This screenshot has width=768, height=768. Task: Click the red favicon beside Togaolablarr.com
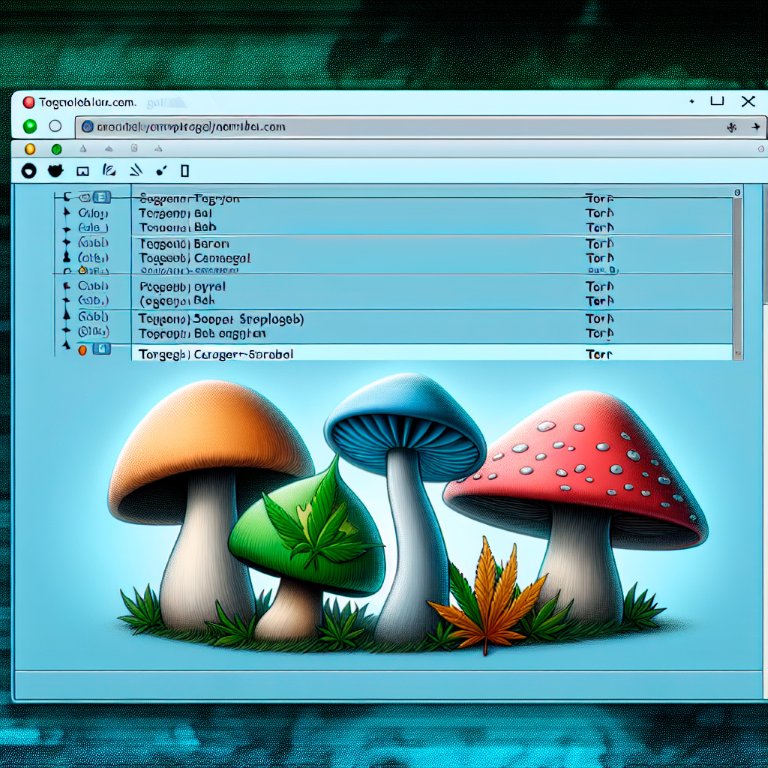coord(27,102)
